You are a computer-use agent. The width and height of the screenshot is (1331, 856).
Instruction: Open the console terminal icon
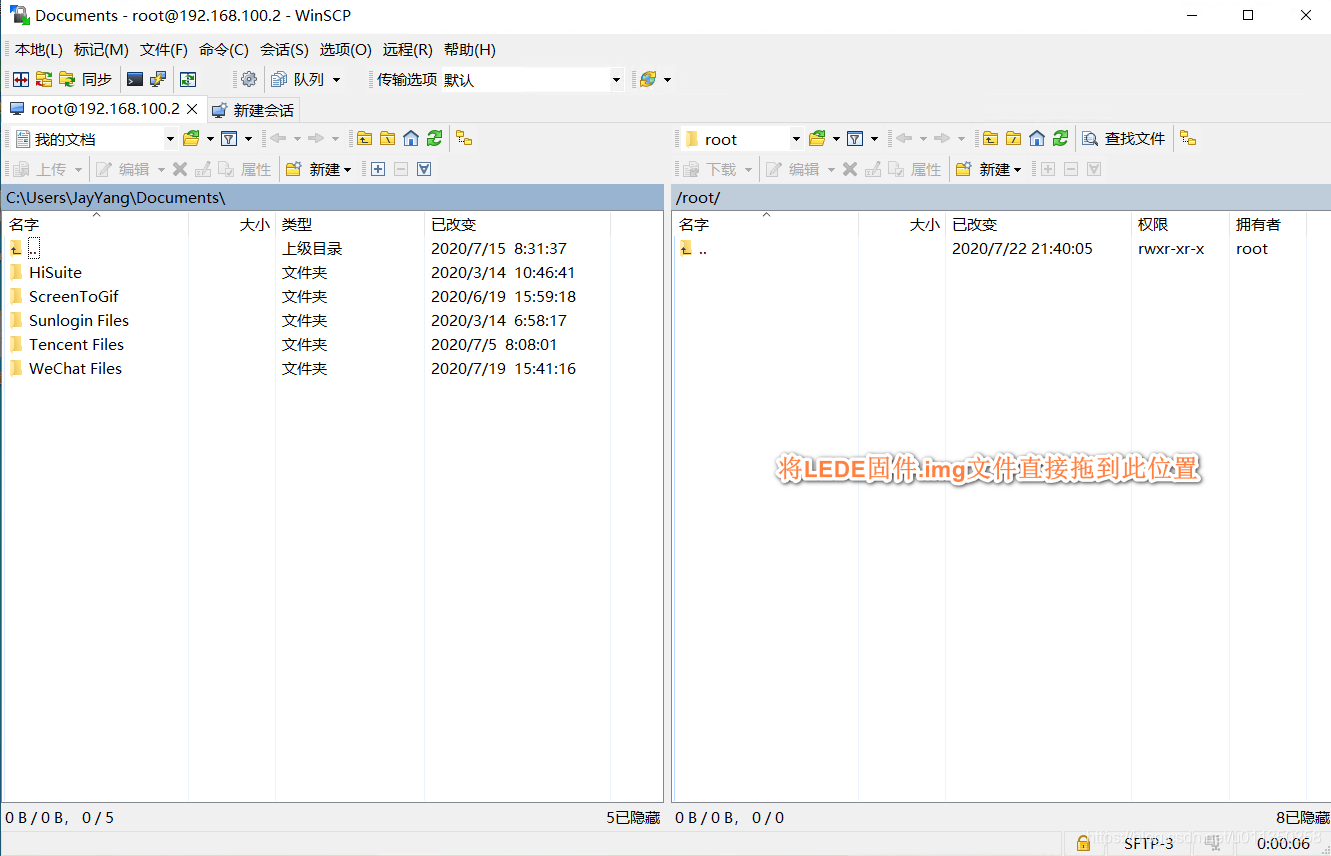point(135,79)
